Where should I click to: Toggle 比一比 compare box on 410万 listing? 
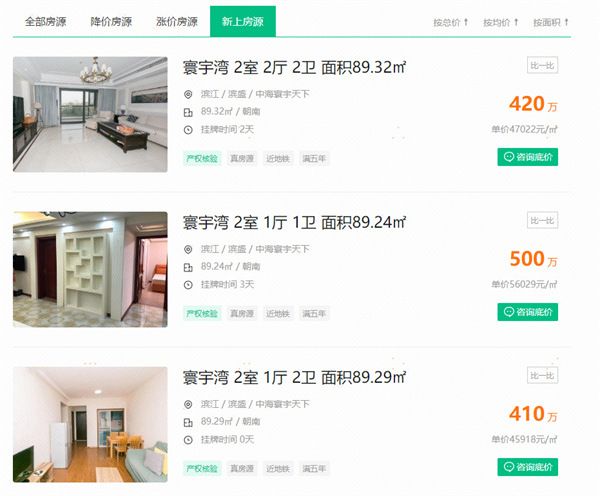542,375
